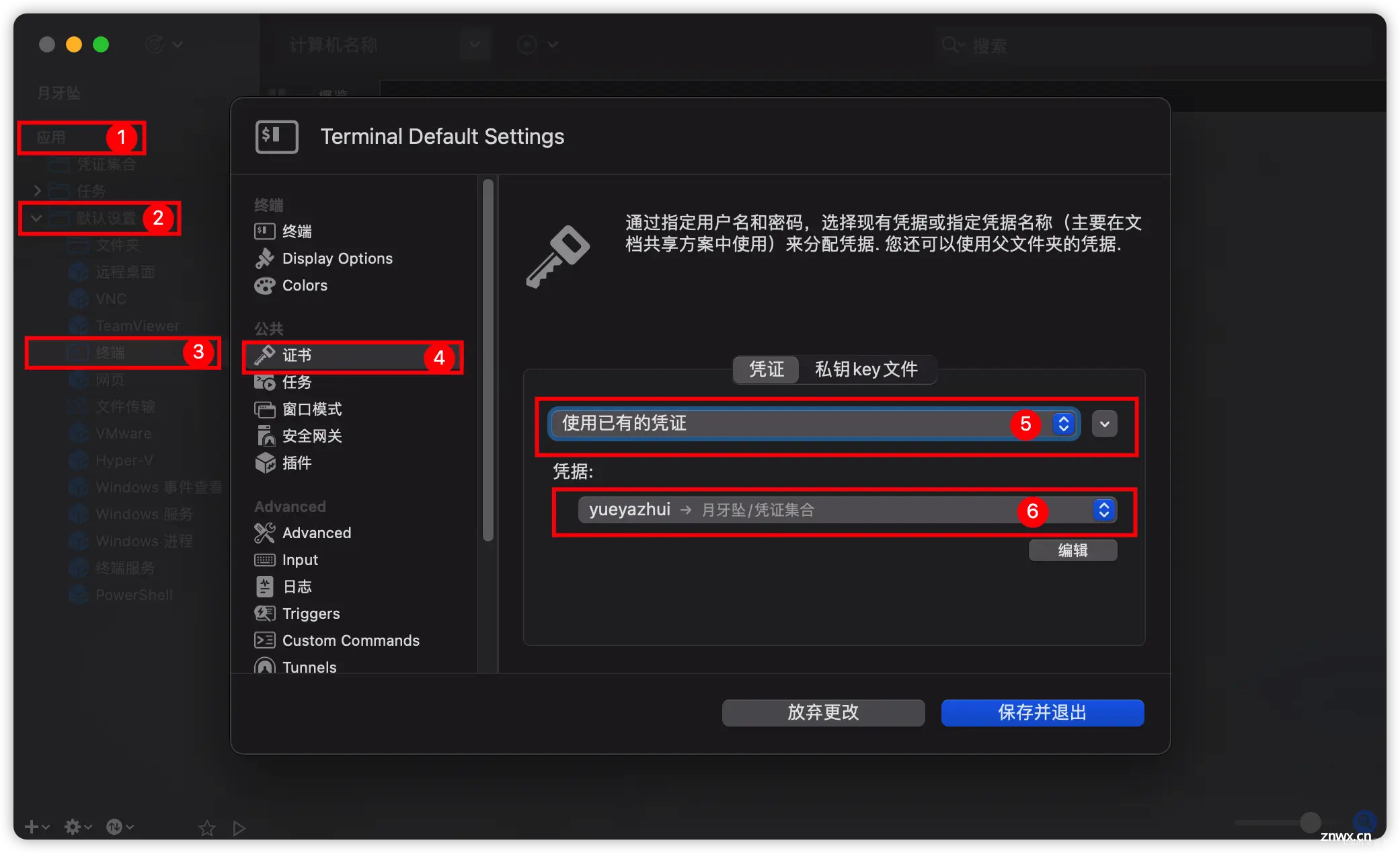Select 文件夹 in the background tree
The height and width of the screenshot is (853, 1400).
coord(104,245)
